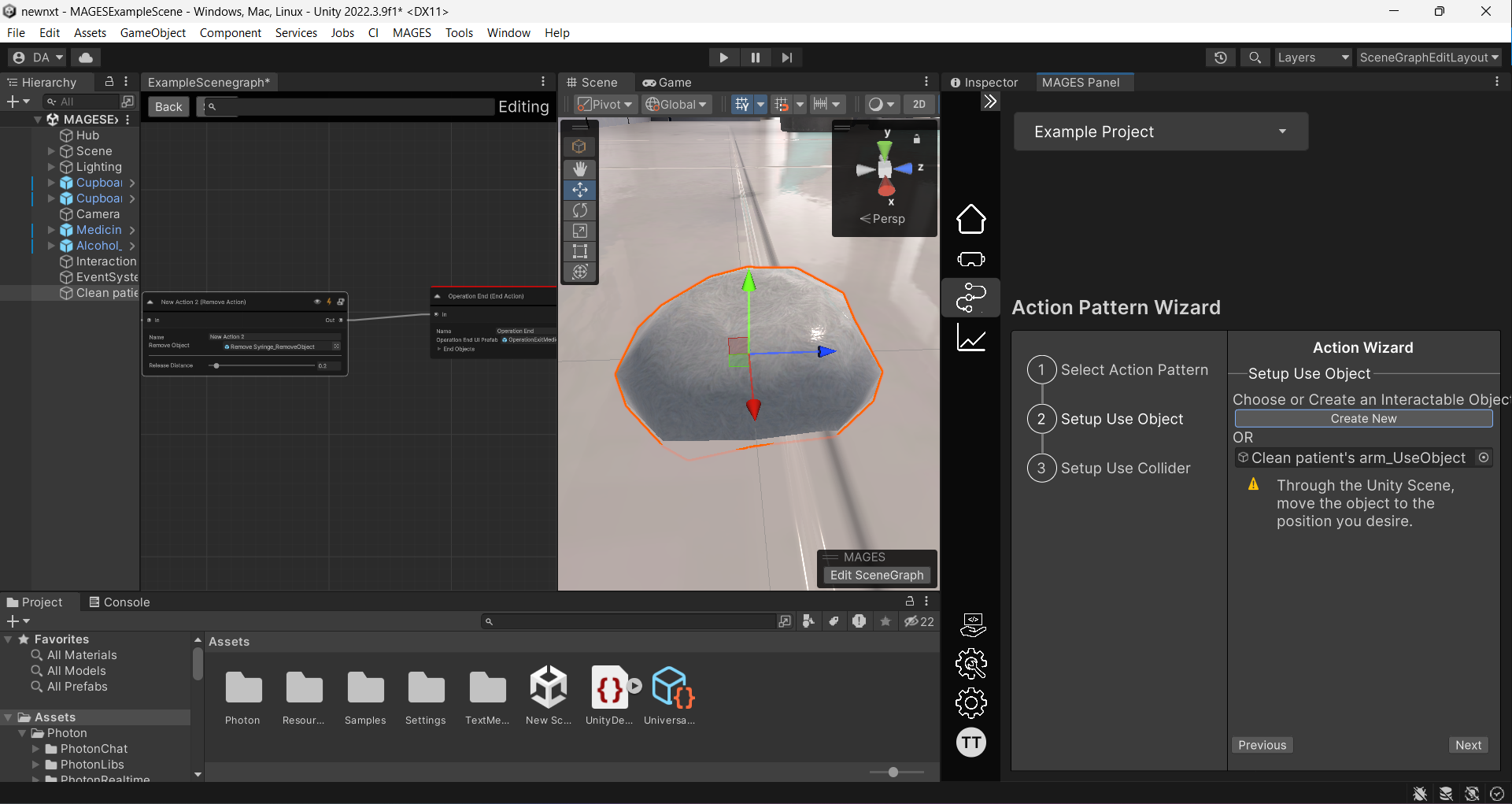Click the Previous button in Action Wizard
Viewport: 1512px width, 804px height.
1262,745
